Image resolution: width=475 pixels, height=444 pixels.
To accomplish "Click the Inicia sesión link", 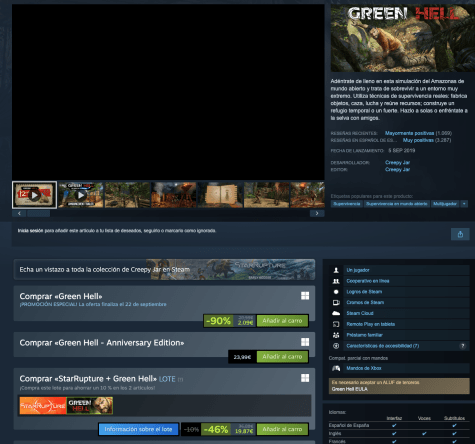I will (x=30, y=231).
